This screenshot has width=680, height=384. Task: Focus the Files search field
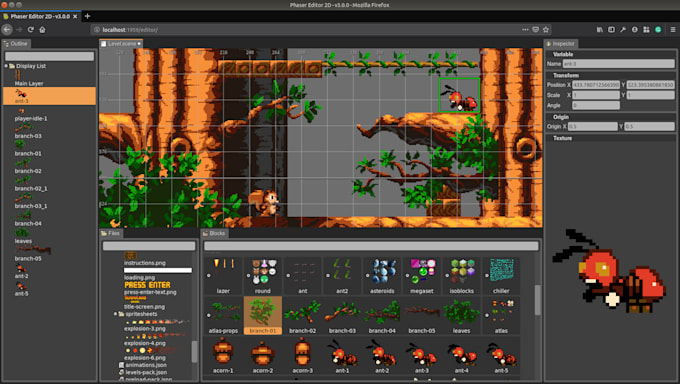(149, 246)
